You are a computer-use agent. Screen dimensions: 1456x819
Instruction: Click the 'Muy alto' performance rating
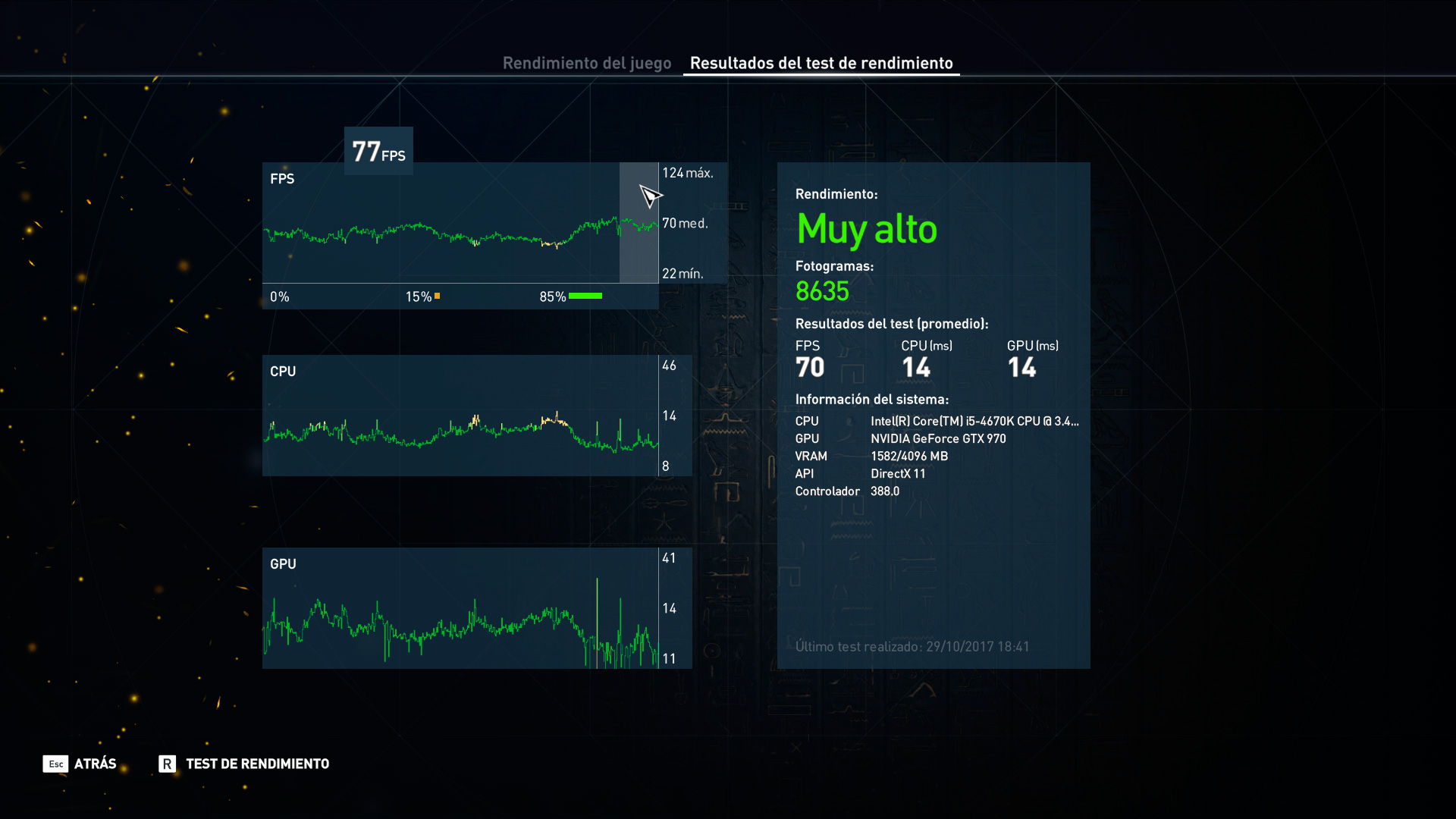tap(867, 229)
